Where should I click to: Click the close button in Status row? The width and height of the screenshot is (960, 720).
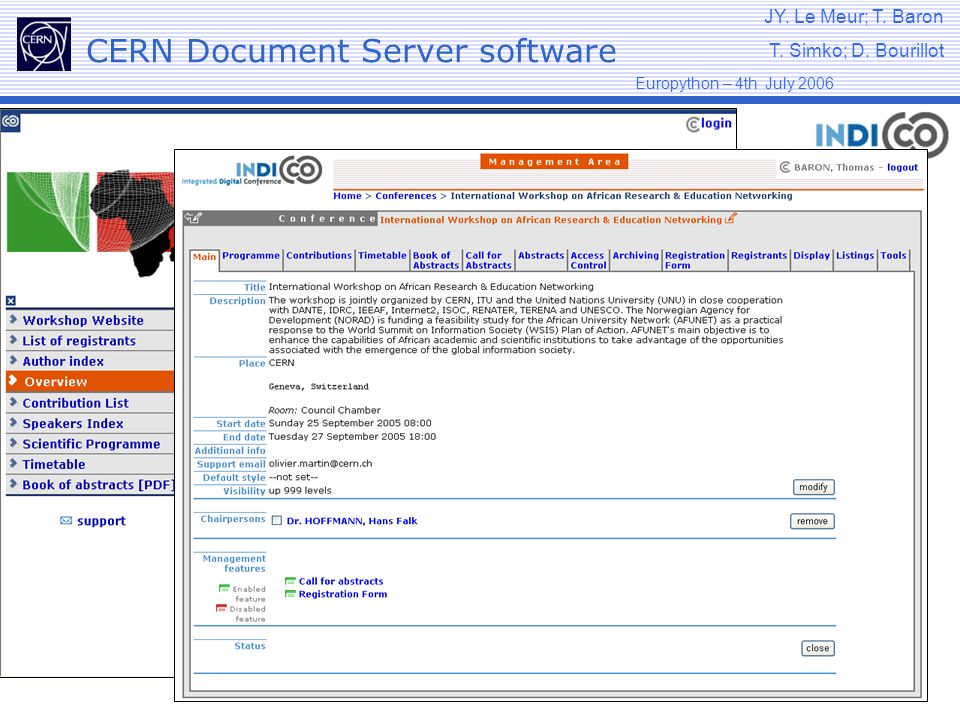tap(817, 648)
